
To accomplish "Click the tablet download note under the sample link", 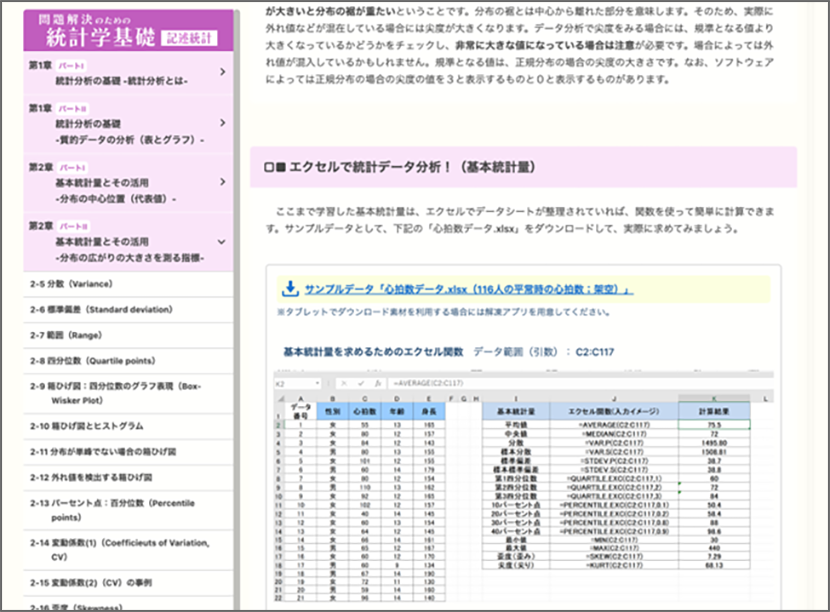I will tap(444, 312).
